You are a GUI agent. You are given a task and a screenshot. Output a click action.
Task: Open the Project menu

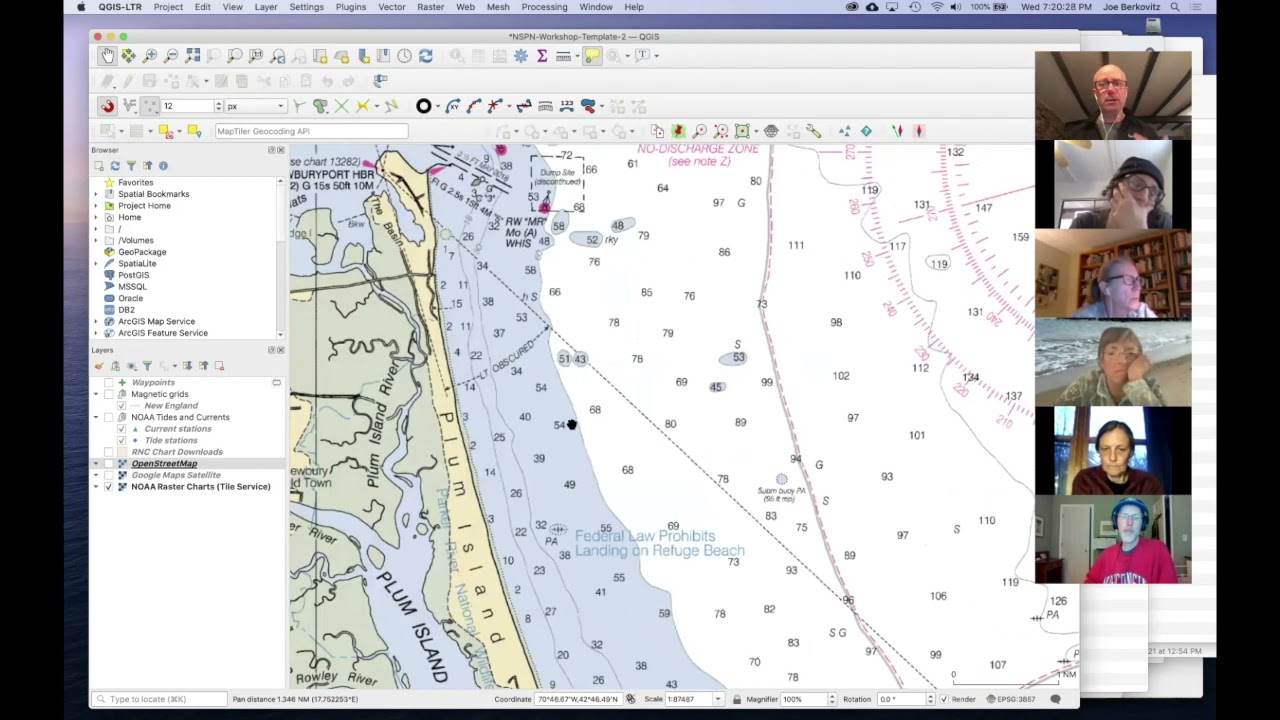tap(168, 7)
